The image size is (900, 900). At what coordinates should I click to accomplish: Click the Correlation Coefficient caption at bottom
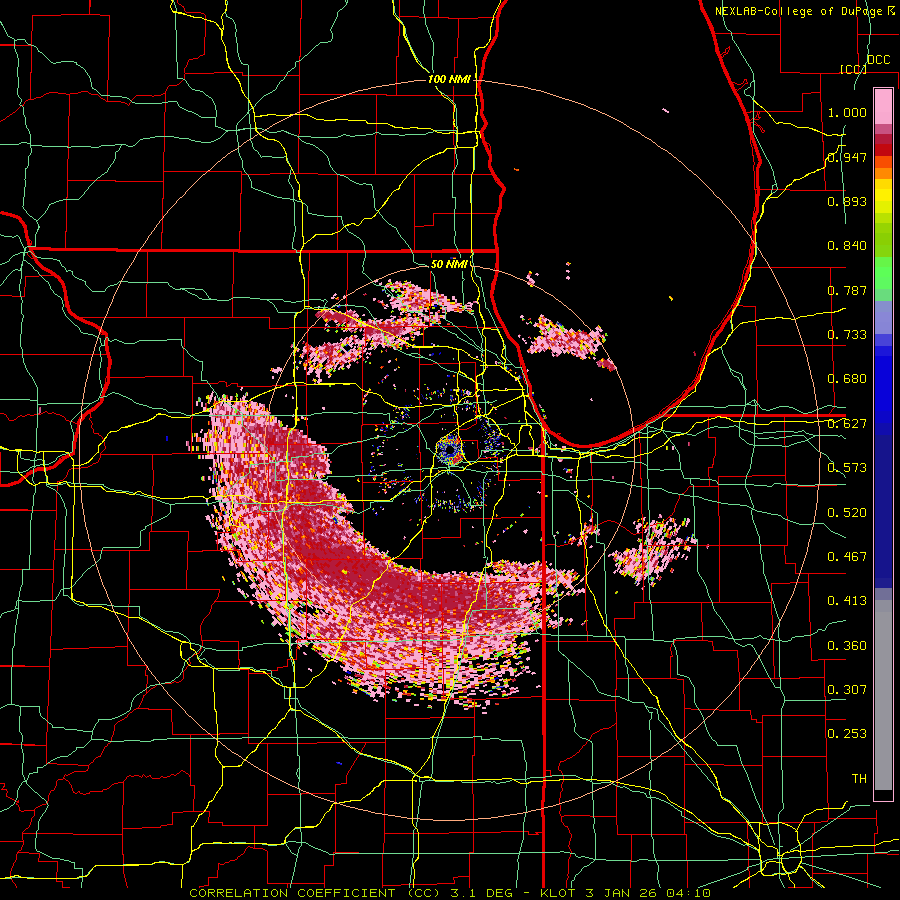[449, 893]
